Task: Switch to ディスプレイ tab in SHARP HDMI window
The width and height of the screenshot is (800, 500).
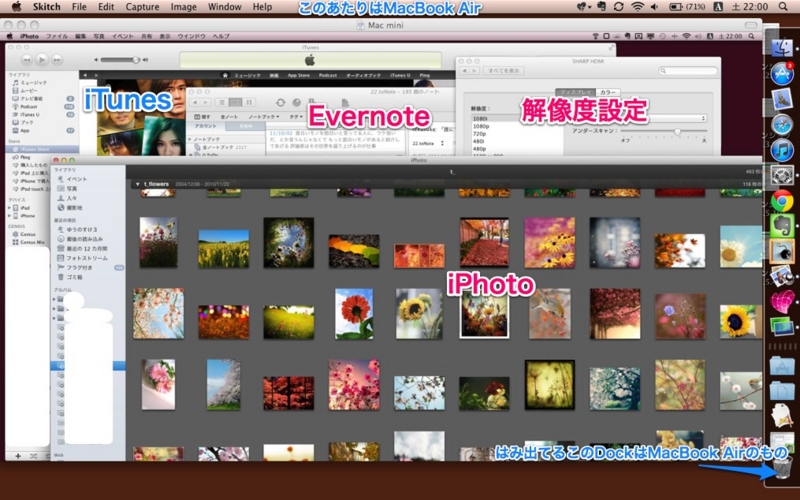Action: tap(576, 92)
